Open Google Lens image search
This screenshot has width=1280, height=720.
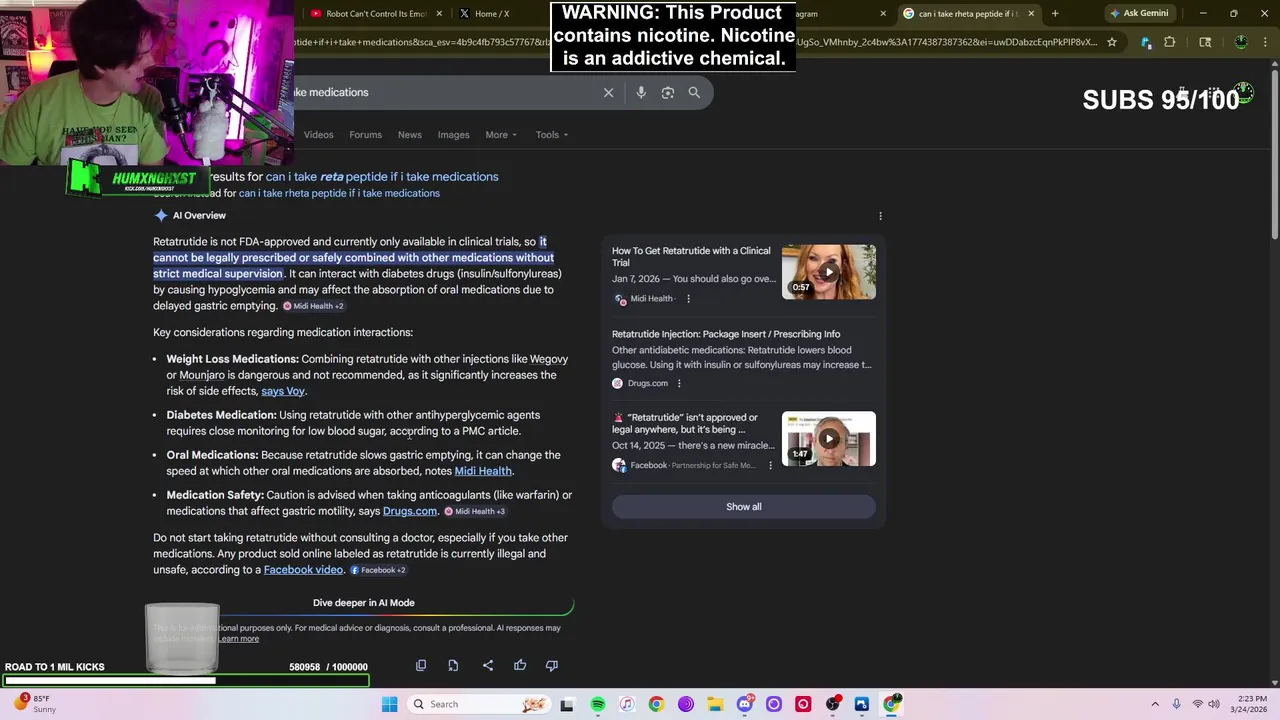668,92
